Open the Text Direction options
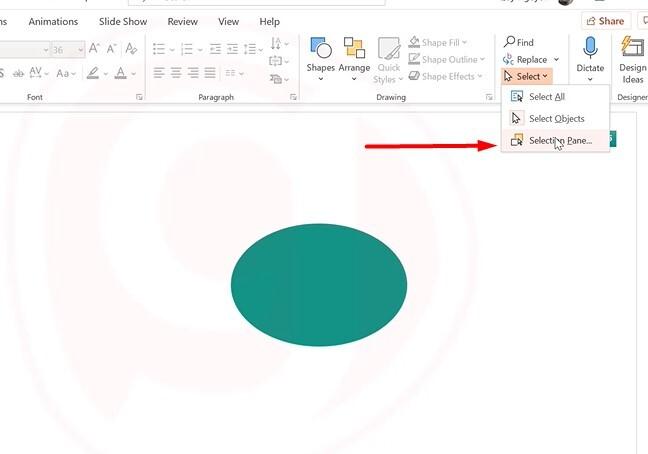This screenshot has width=648, height=454. pos(279,43)
